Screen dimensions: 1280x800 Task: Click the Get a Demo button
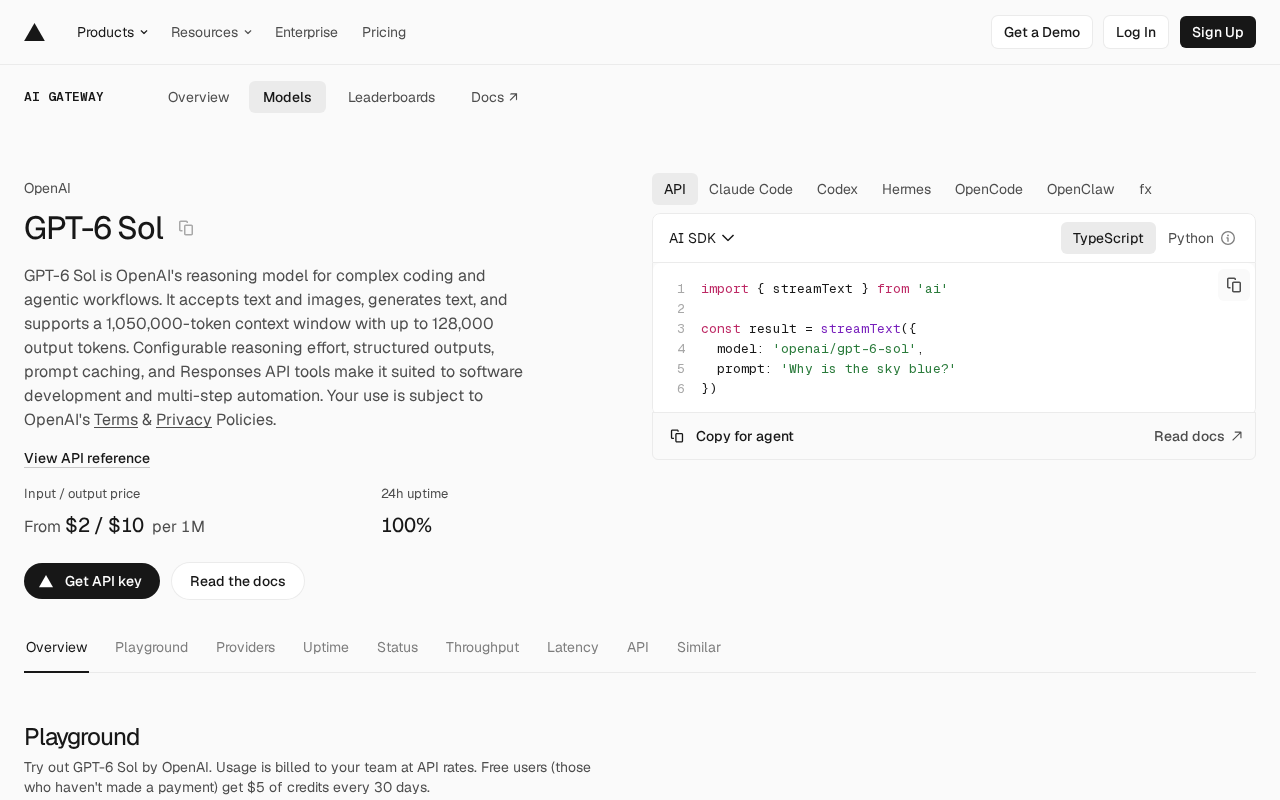(1042, 32)
